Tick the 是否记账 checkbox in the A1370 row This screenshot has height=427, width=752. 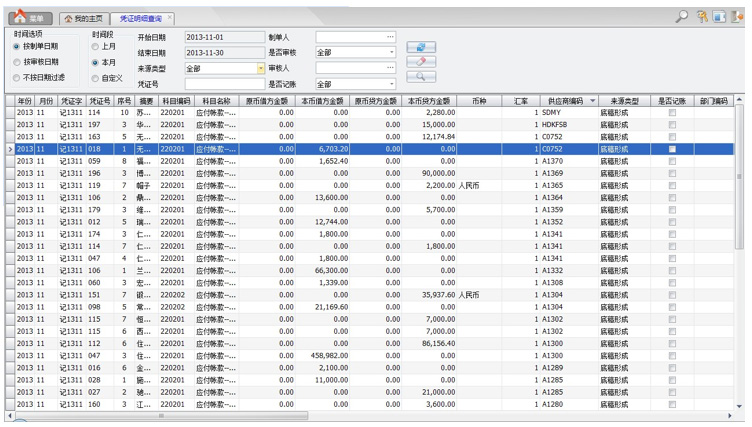672,161
